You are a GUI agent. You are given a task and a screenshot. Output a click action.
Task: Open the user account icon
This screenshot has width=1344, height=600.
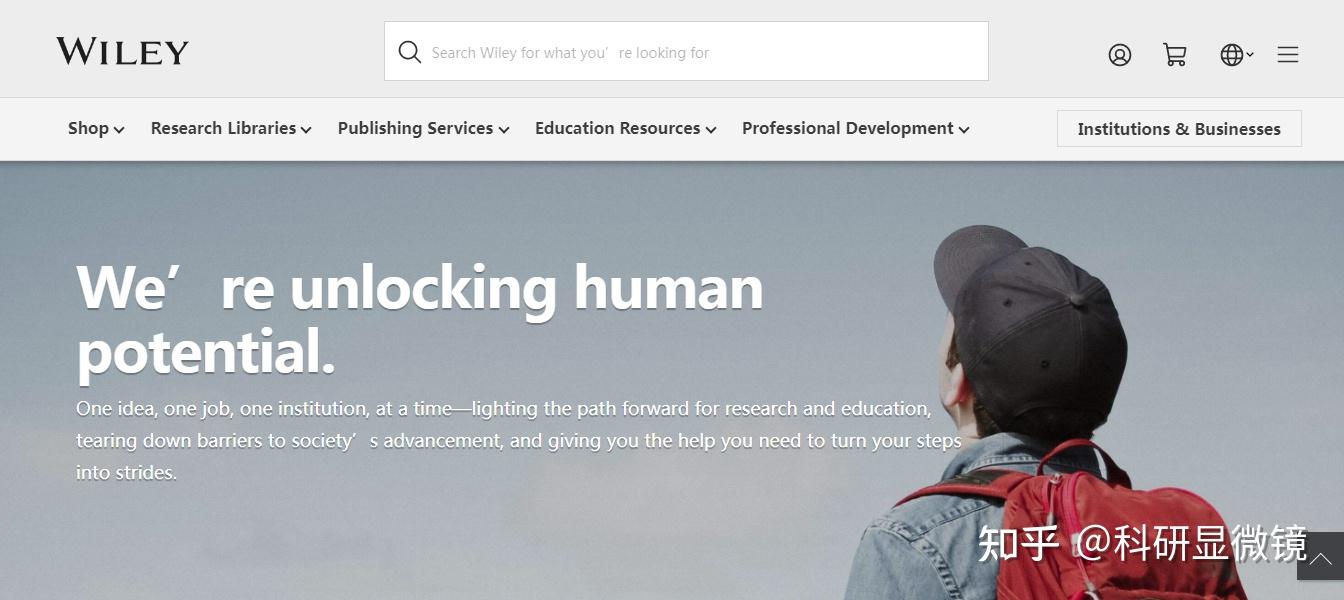coord(1120,55)
